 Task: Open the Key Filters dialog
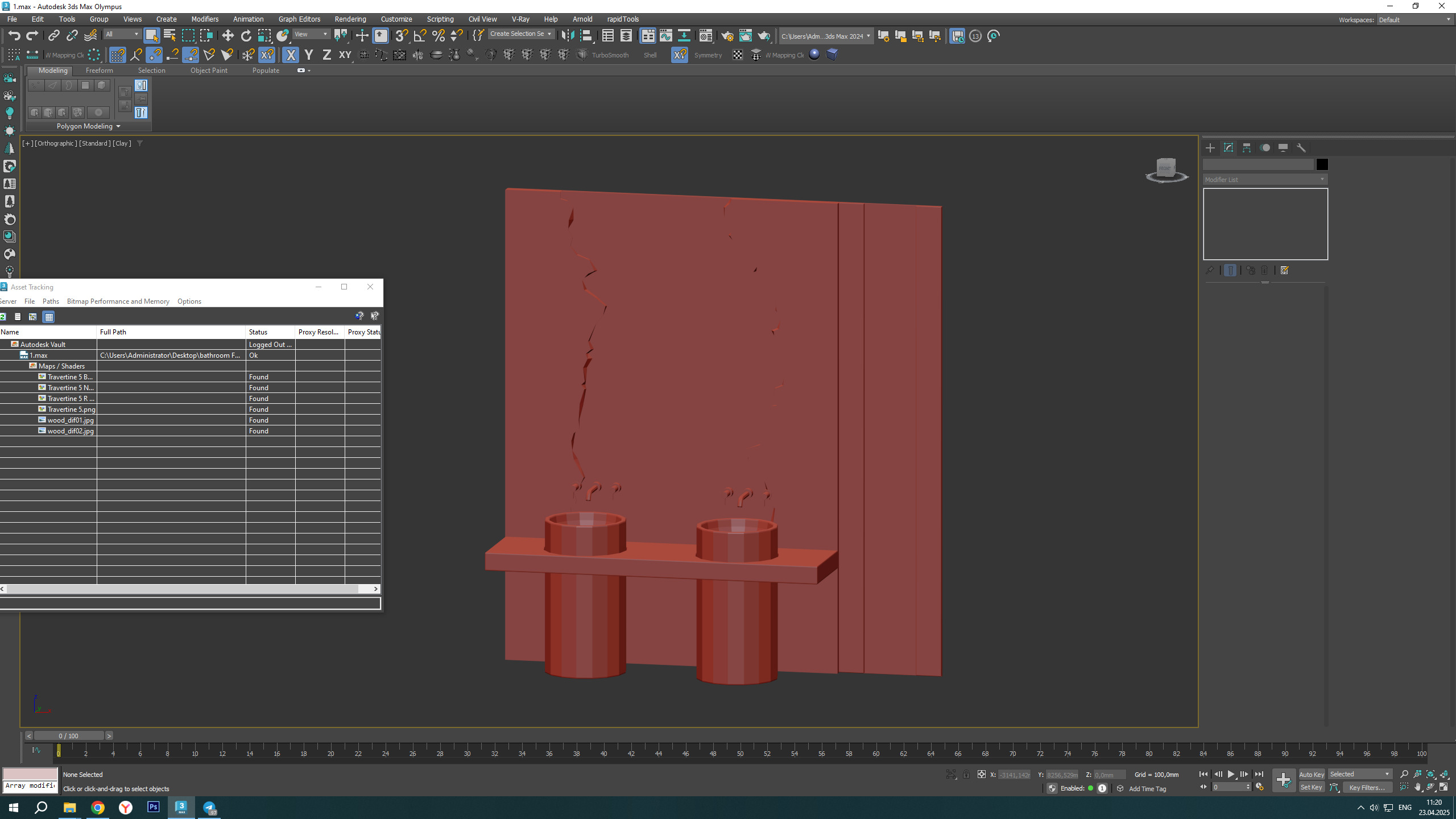tap(1367, 788)
